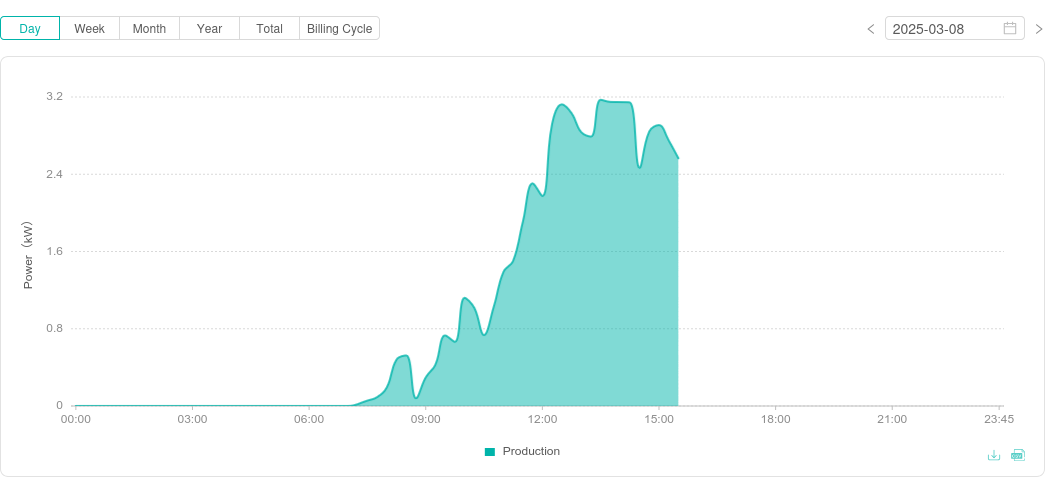The height and width of the screenshot is (486, 1054).
Task: Click the 2025-03-08 date field
Action: pos(940,29)
